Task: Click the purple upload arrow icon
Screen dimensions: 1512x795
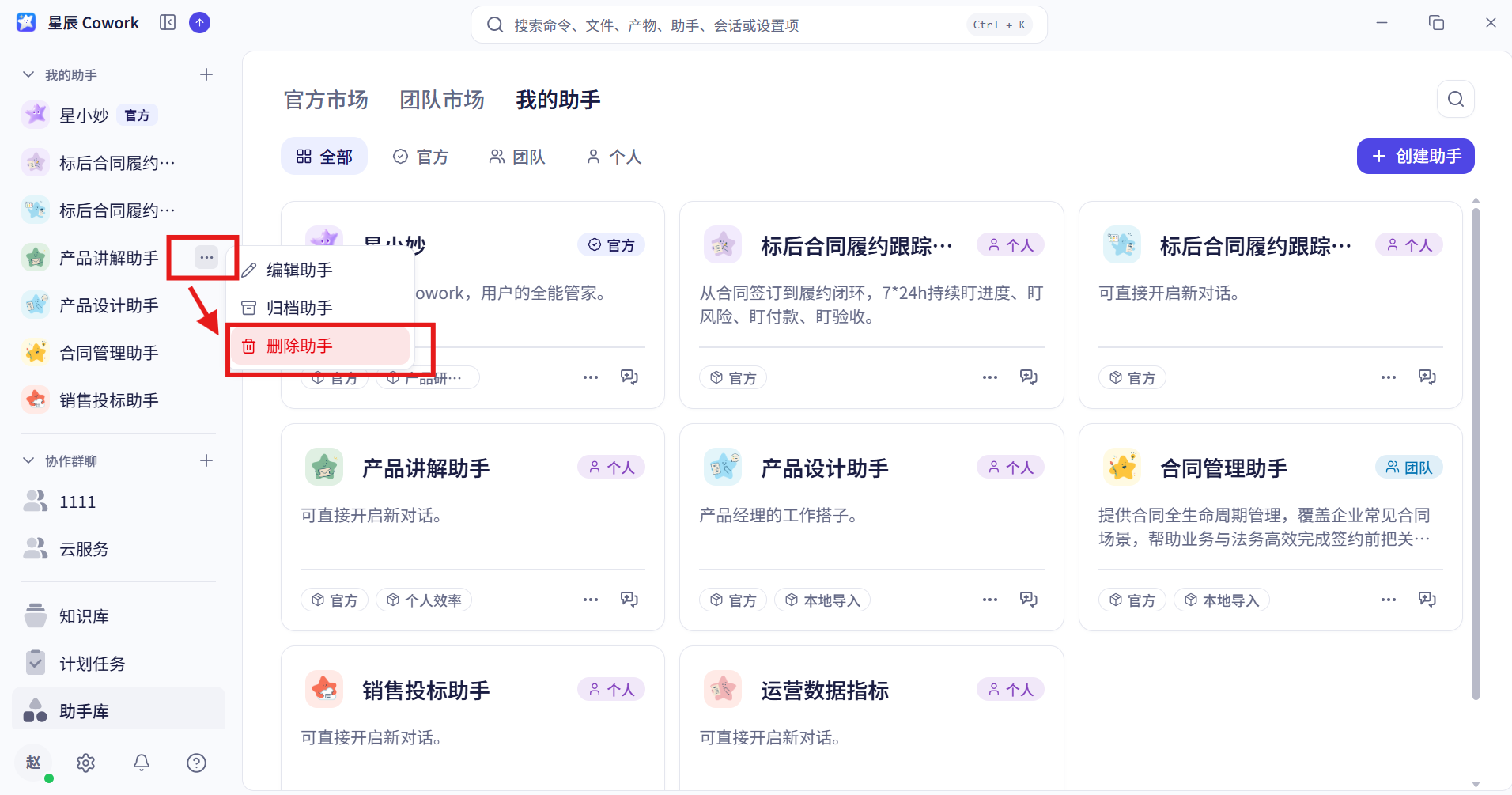Action: pos(200,23)
